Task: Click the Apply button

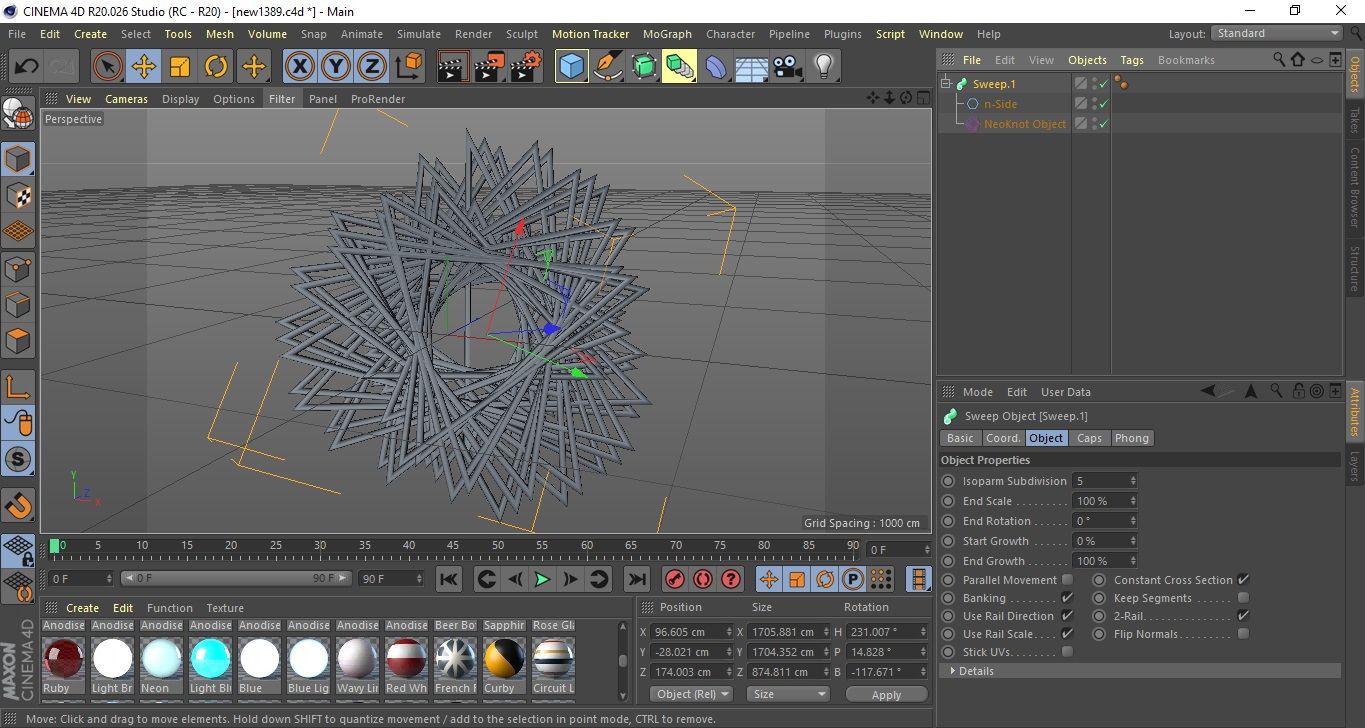Action: click(x=886, y=694)
